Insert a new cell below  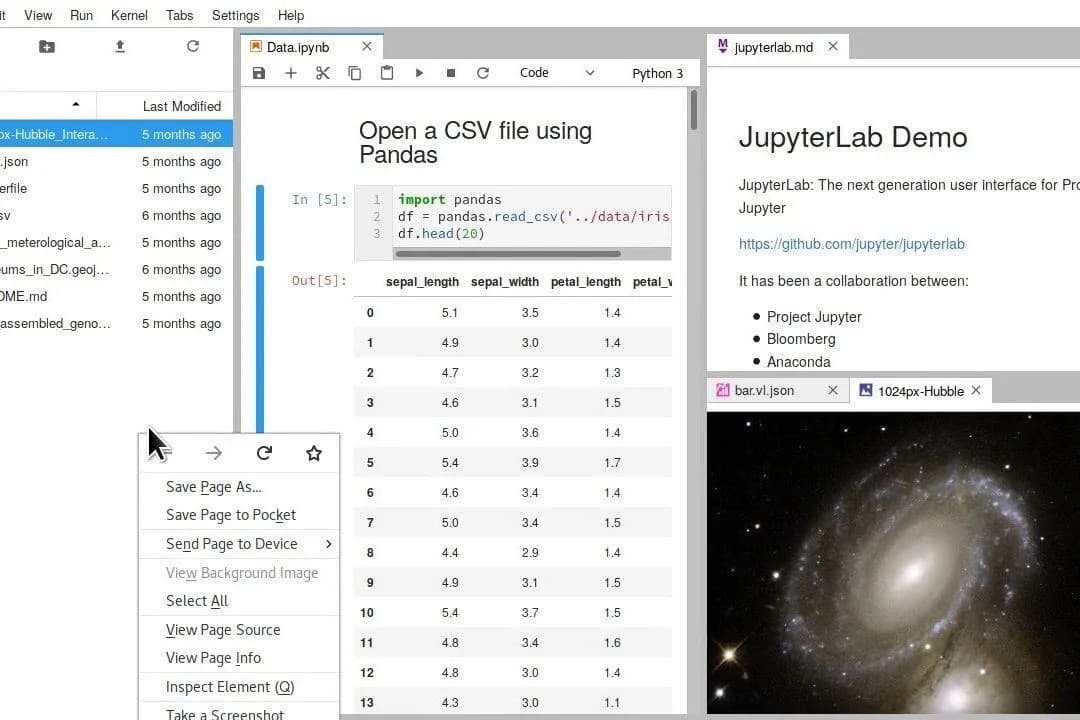point(291,72)
